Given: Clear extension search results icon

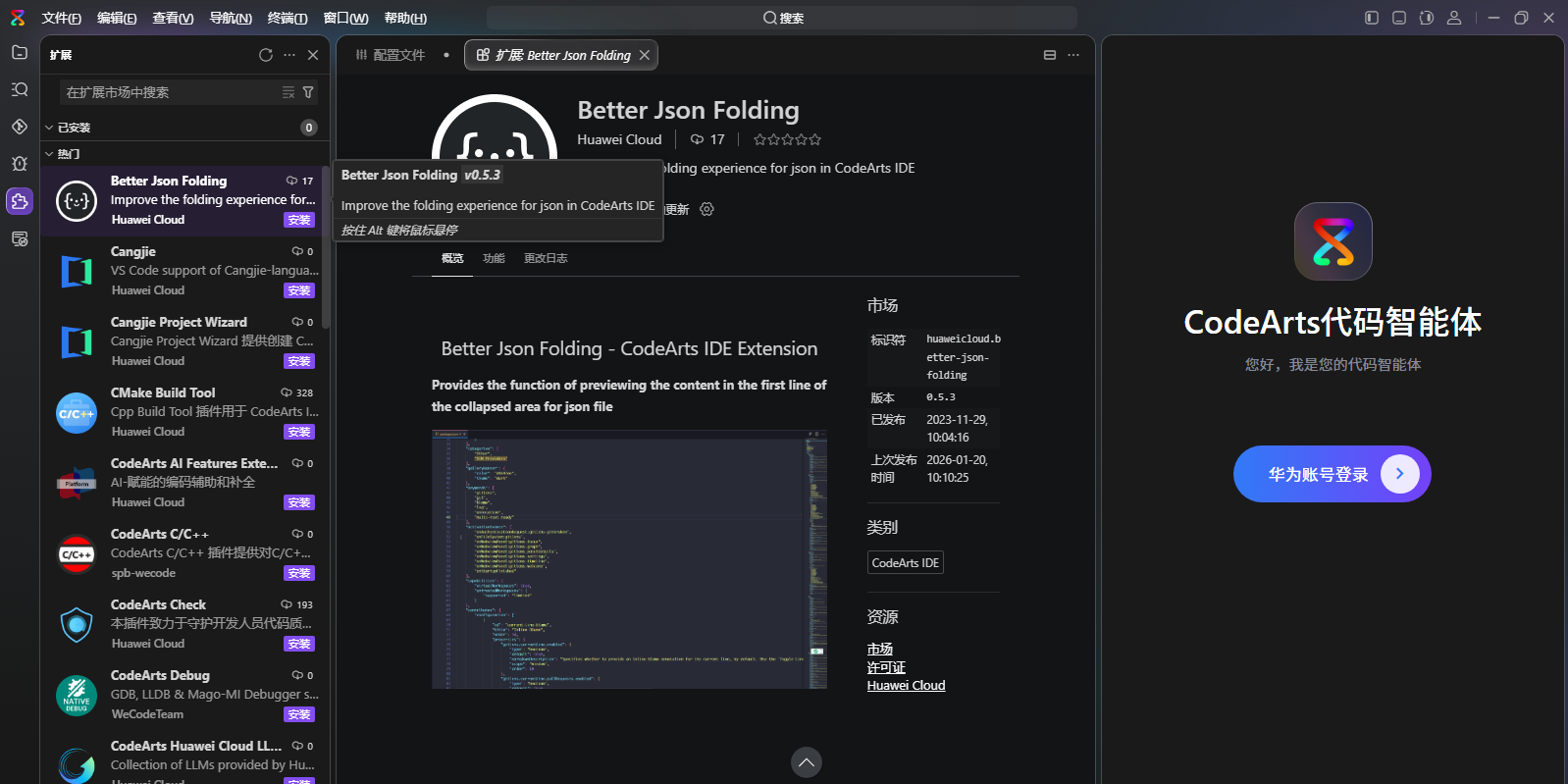Looking at the screenshot, I should pyautogui.click(x=288, y=92).
